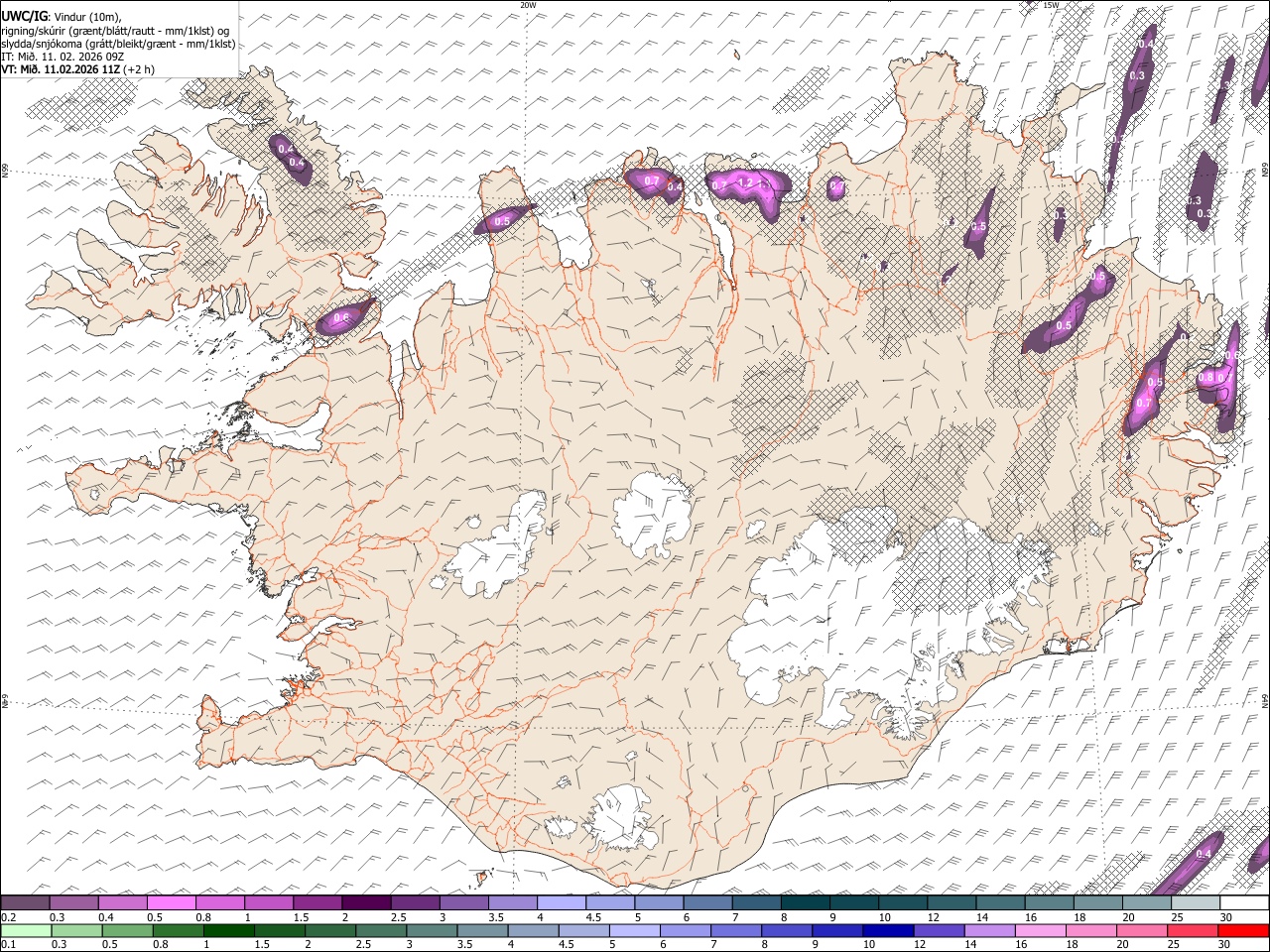Pick the darkest purple 2 swatch in upper legend
1270x952 pixels.
365,902
